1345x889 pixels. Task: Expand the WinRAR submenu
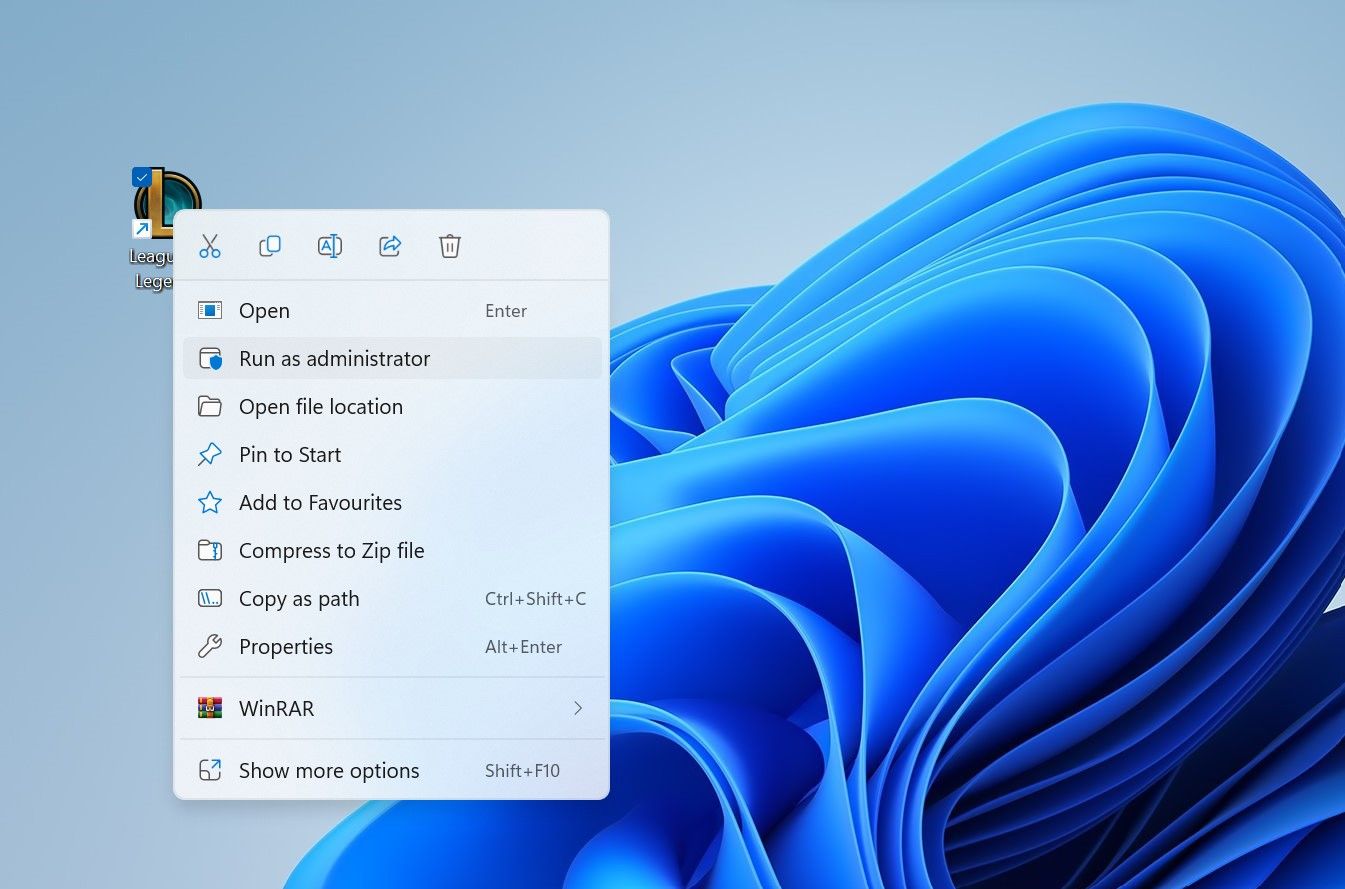392,709
